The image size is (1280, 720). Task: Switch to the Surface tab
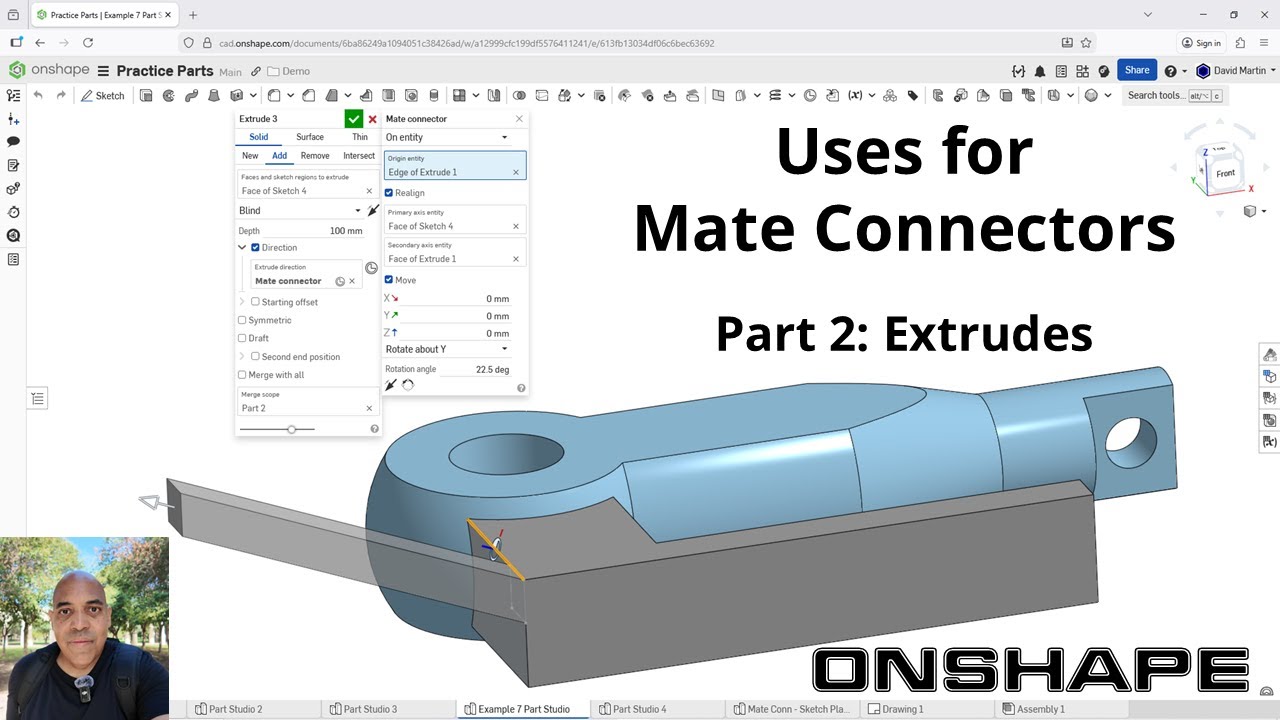click(310, 137)
